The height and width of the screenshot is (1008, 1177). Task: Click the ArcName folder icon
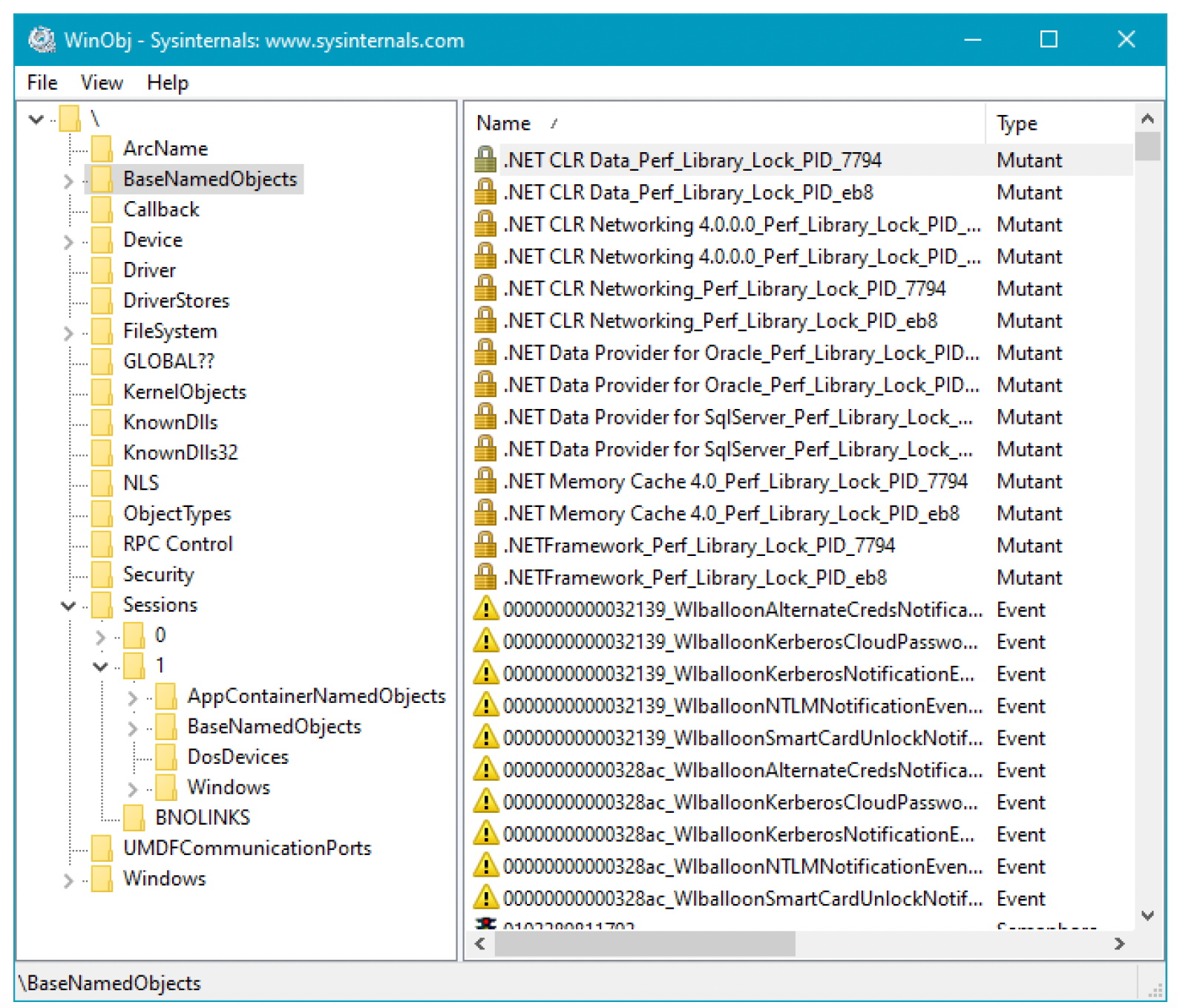click(x=102, y=148)
